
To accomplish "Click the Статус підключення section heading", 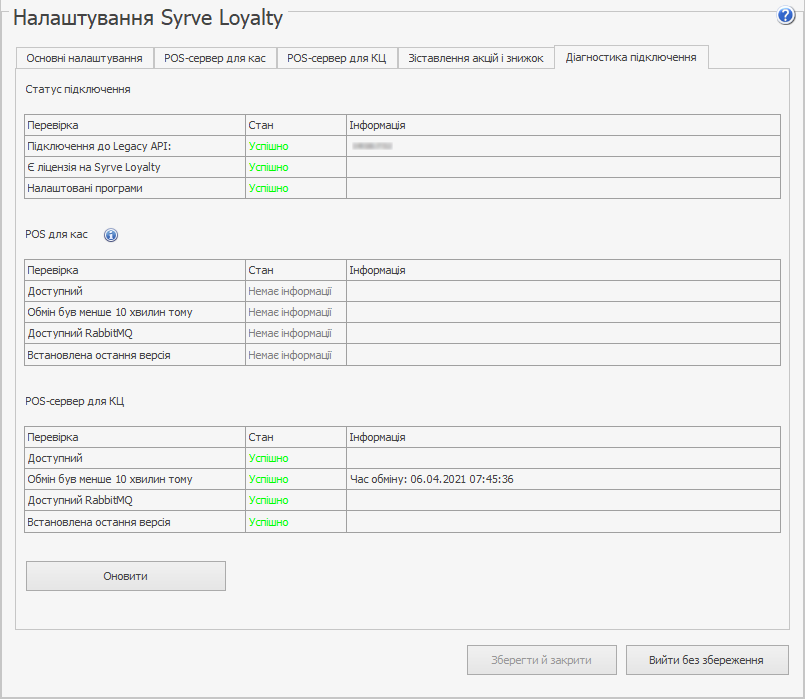I will pyautogui.click(x=78, y=89).
